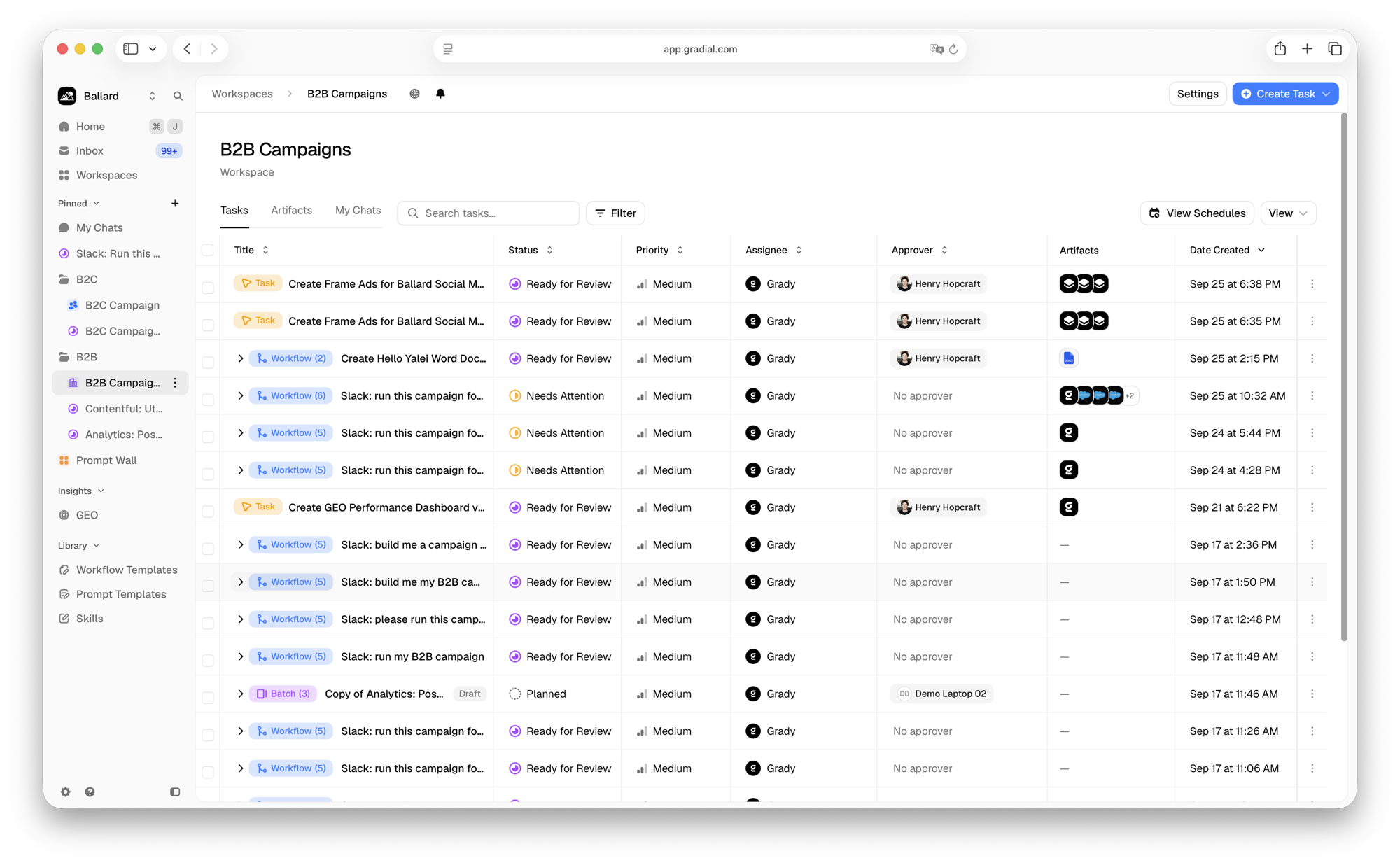Open new tab with Safari plus icon
The width and height of the screenshot is (1400, 865).
pyautogui.click(x=1307, y=48)
